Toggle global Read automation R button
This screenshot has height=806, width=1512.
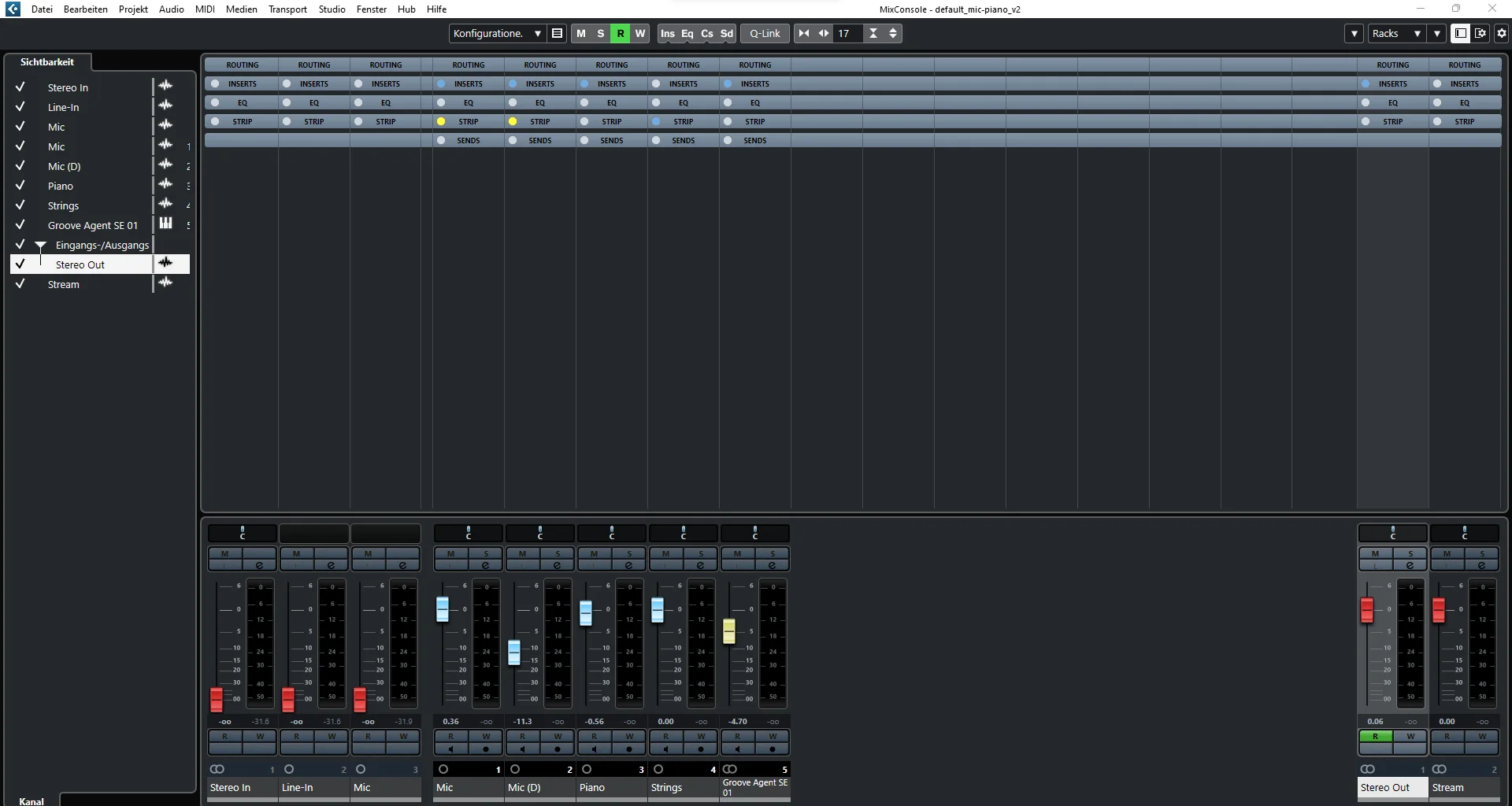point(621,33)
